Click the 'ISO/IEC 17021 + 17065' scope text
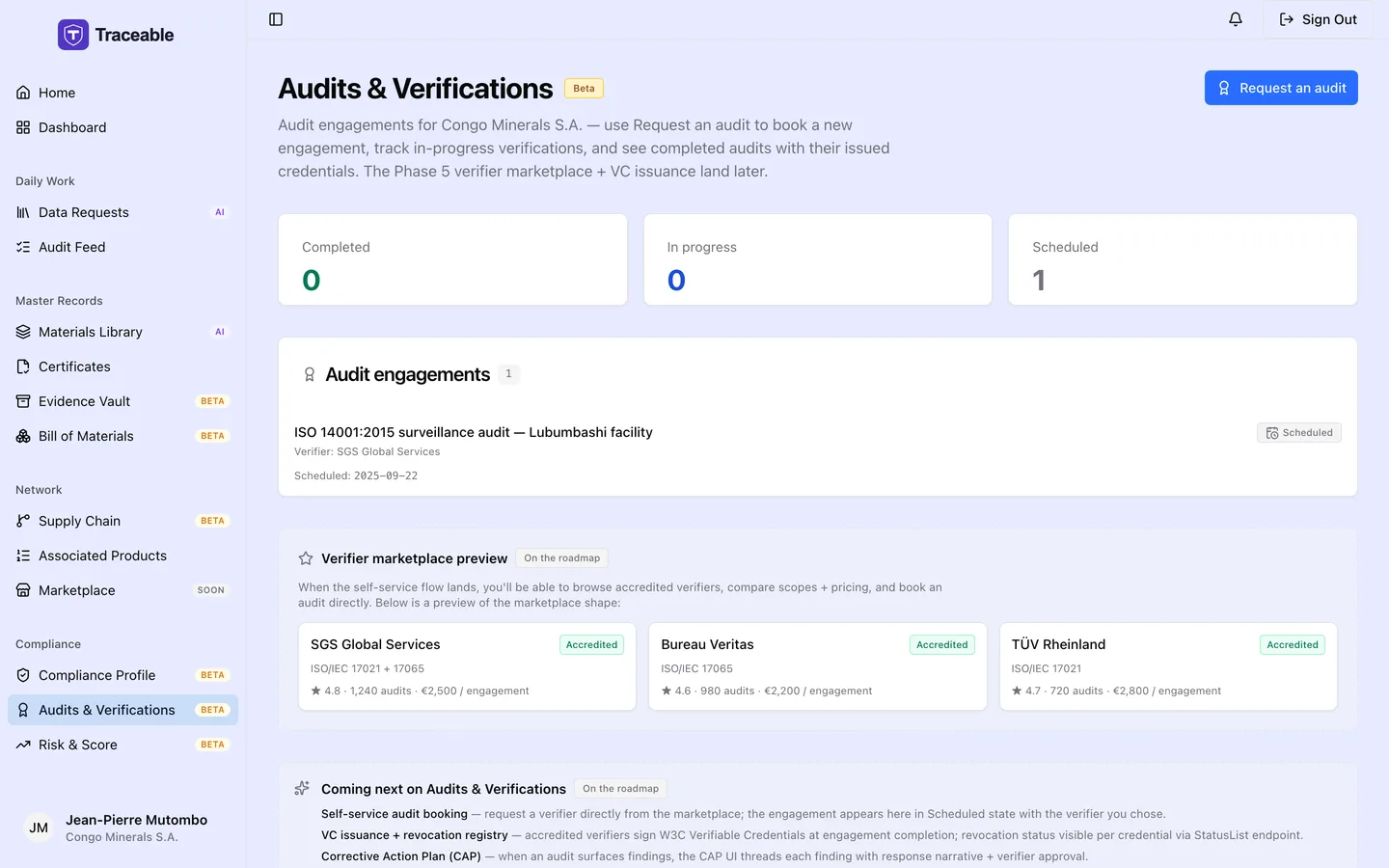The height and width of the screenshot is (868, 1389). (368, 668)
